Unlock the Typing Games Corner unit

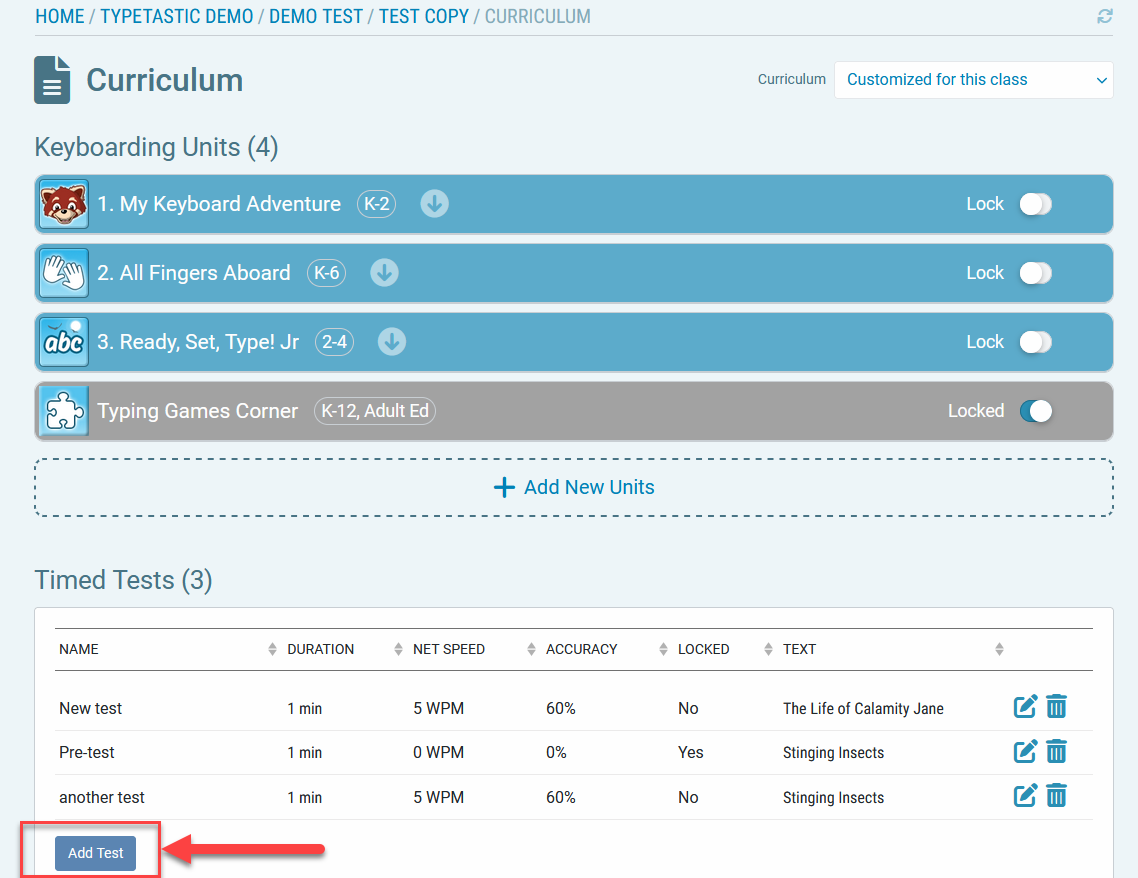[1035, 411]
